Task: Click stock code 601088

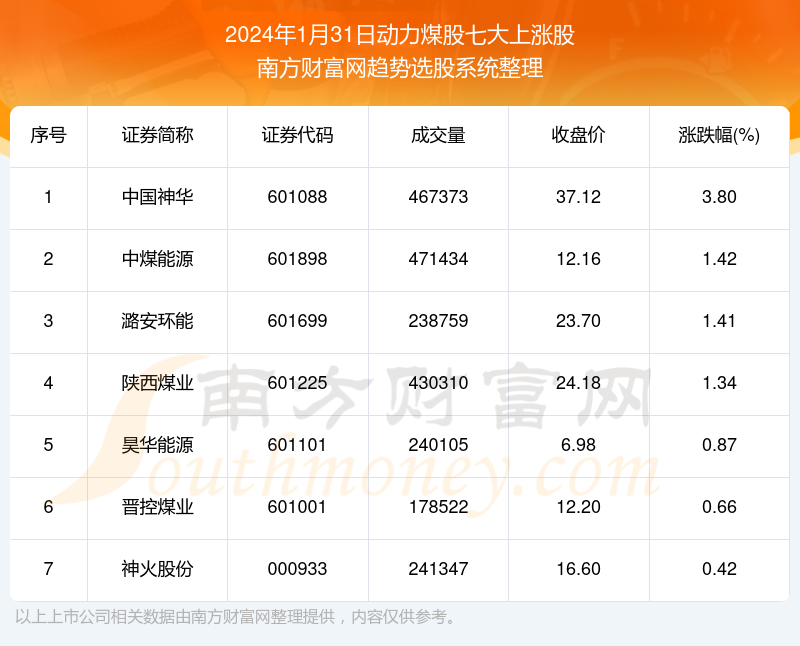Action: coord(297,197)
